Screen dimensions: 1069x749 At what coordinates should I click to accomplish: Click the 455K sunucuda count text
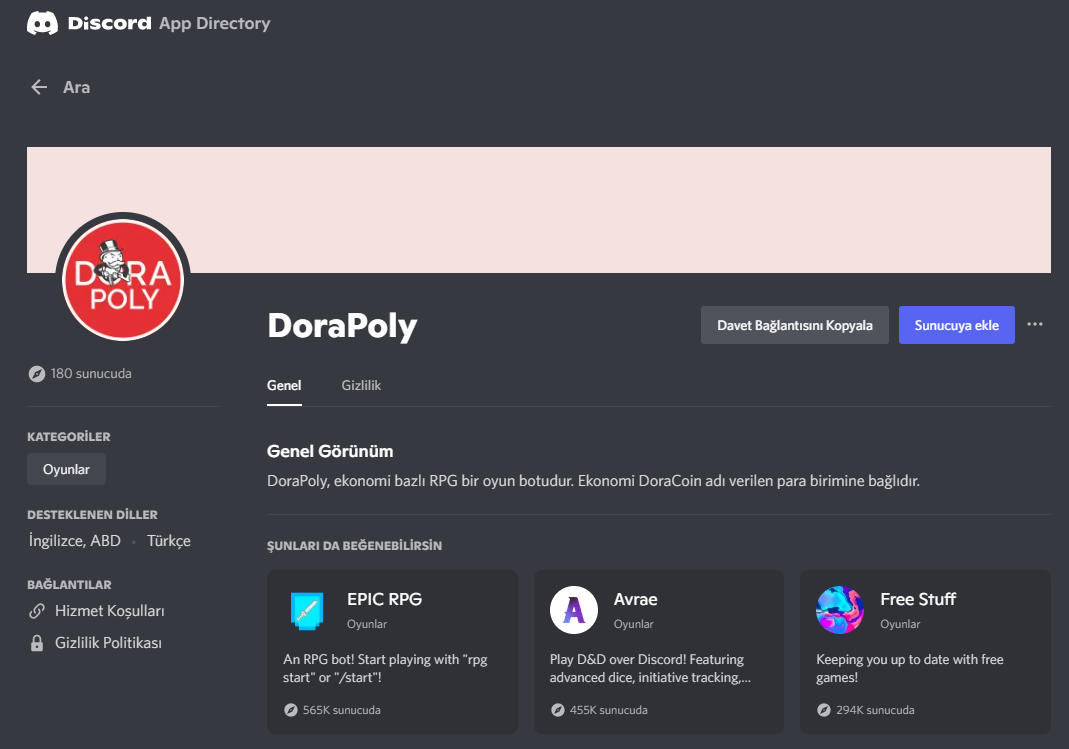[609, 709]
